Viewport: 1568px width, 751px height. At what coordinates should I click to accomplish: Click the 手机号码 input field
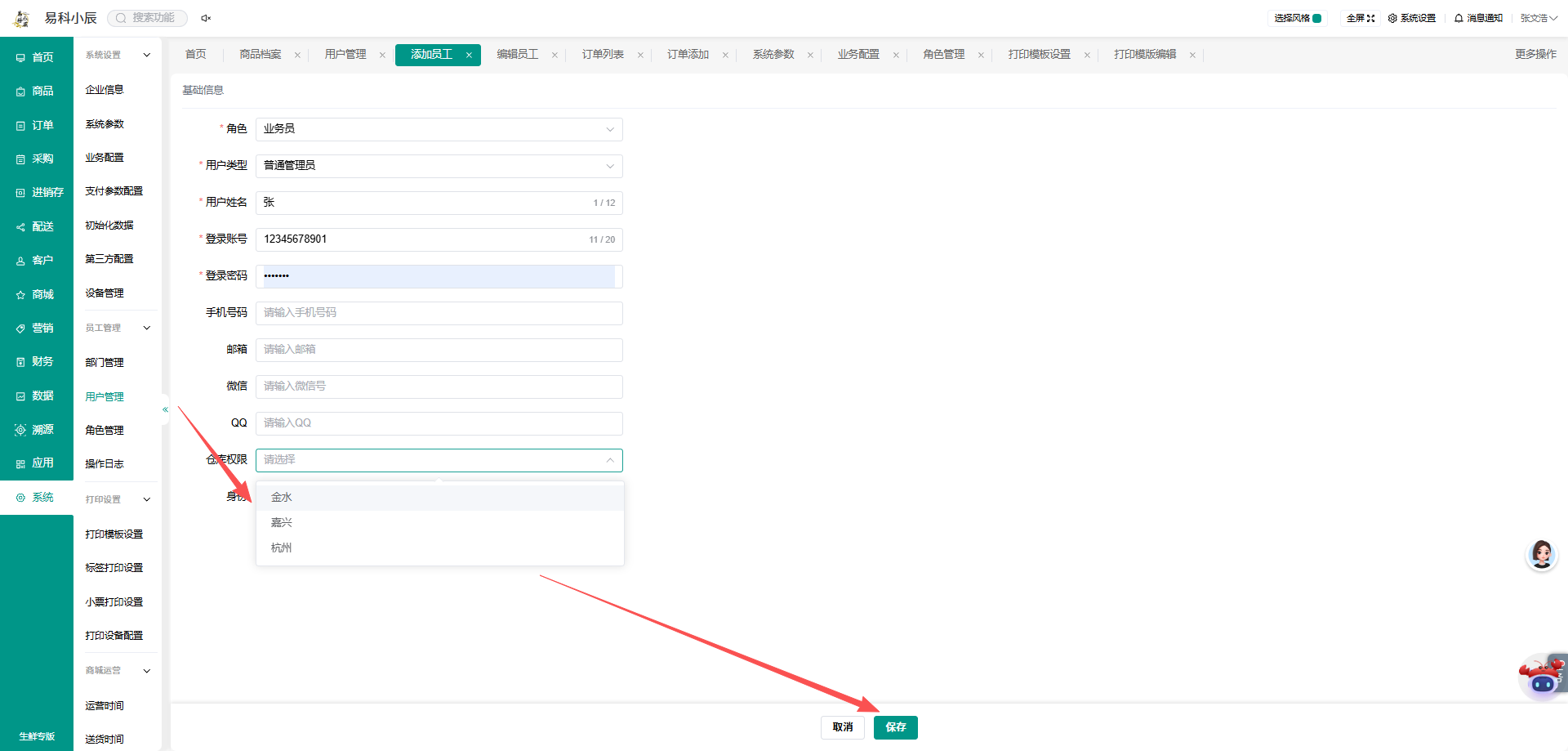[x=439, y=313]
